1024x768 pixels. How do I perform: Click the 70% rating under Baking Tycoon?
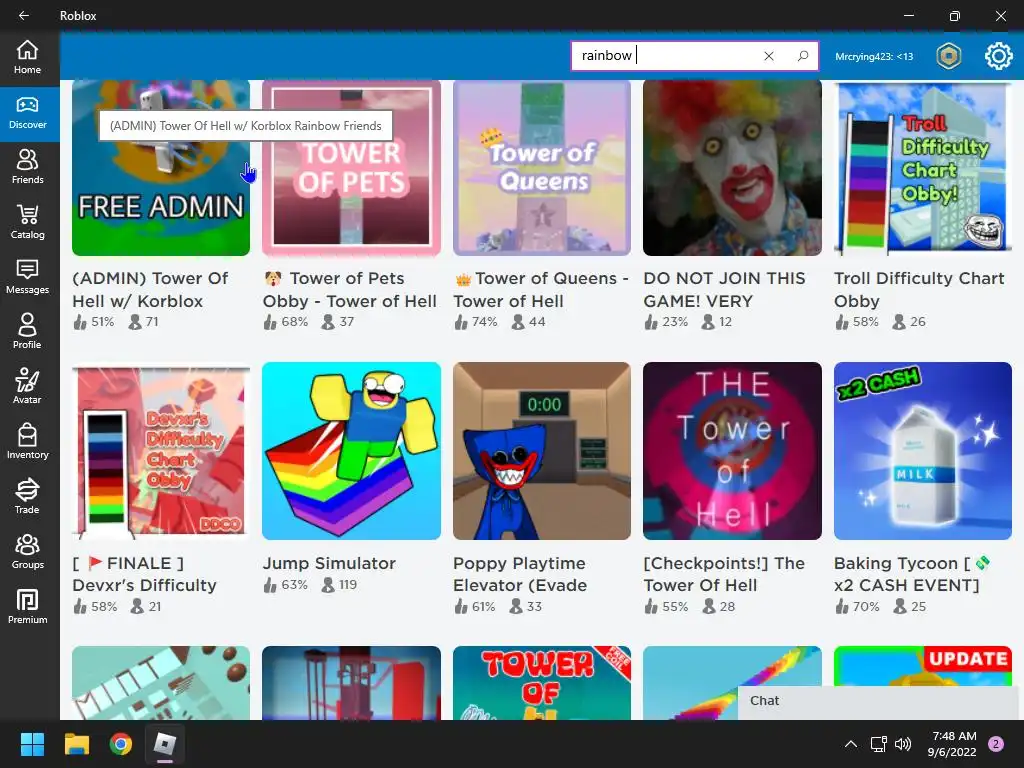(857, 607)
